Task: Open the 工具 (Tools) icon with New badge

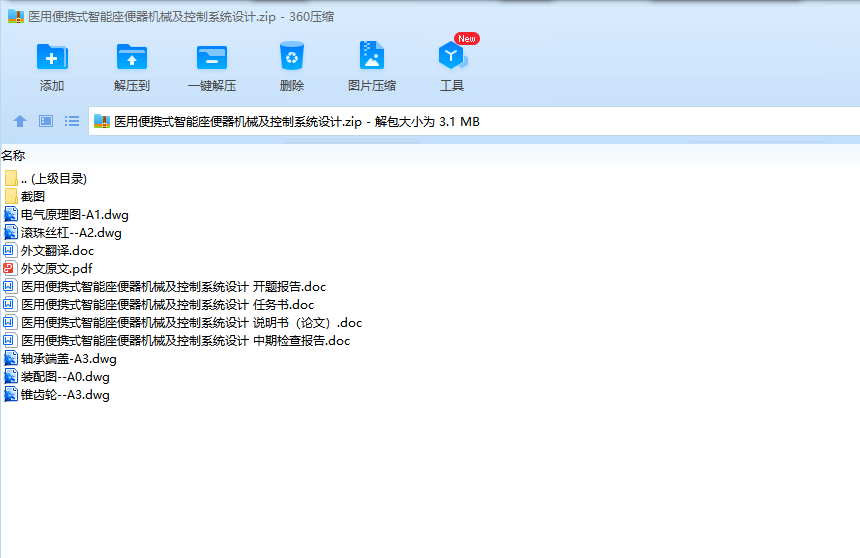Action: pyautogui.click(x=452, y=55)
